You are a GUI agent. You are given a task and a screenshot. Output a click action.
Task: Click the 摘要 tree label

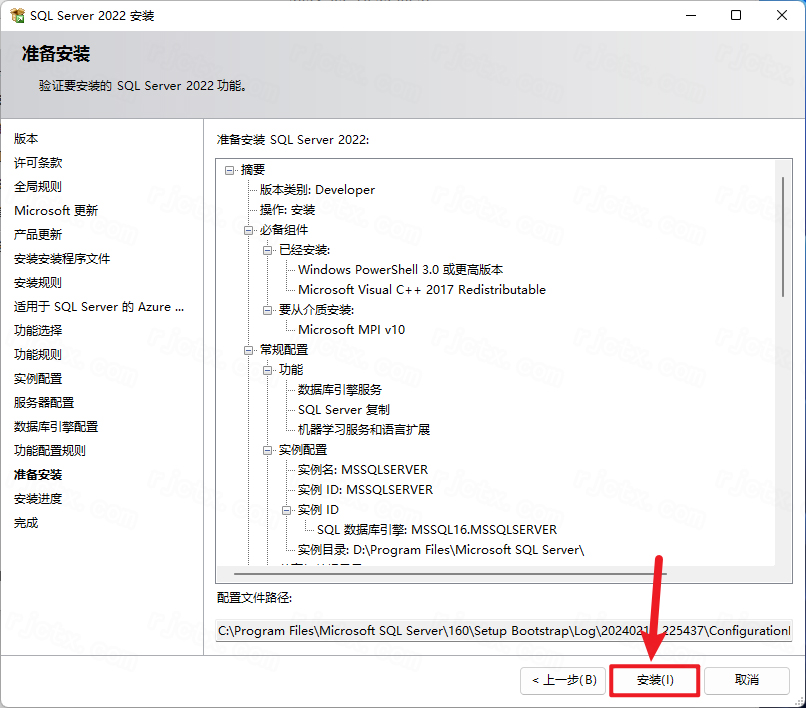tap(253, 170)
